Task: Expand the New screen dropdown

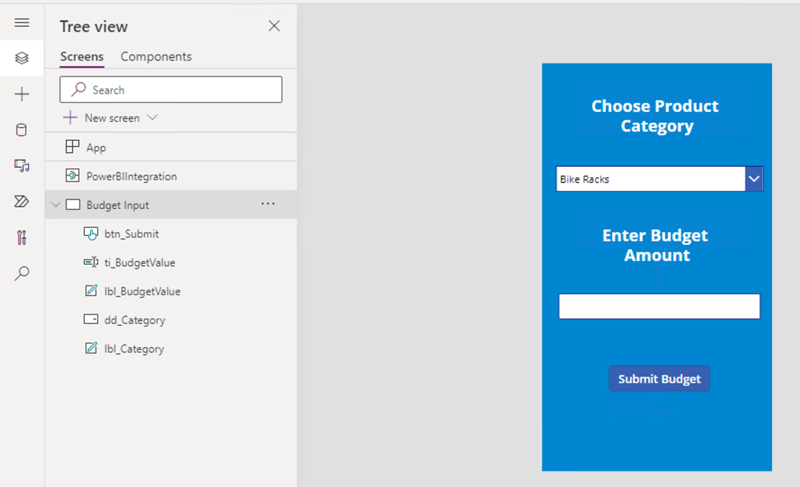Action: pyautogui.click(x=152, y=118)
